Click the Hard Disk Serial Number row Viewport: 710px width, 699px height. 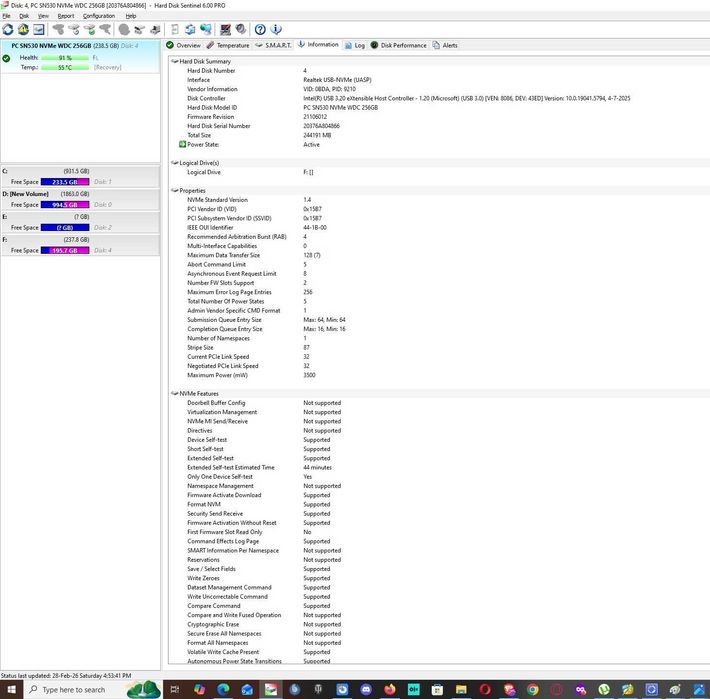click(439, 126)
